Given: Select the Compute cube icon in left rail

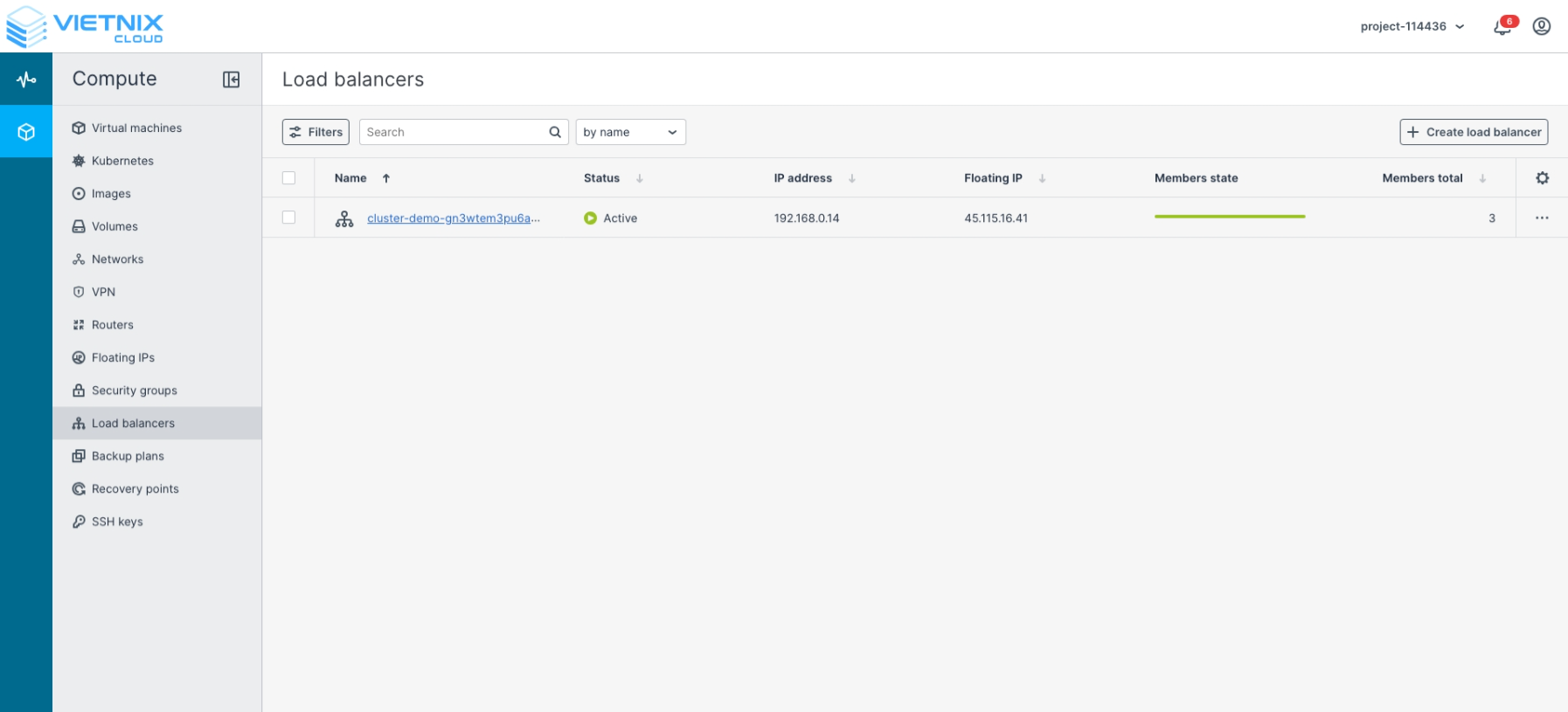Looking at the screenshot, I should pos(26,132).
